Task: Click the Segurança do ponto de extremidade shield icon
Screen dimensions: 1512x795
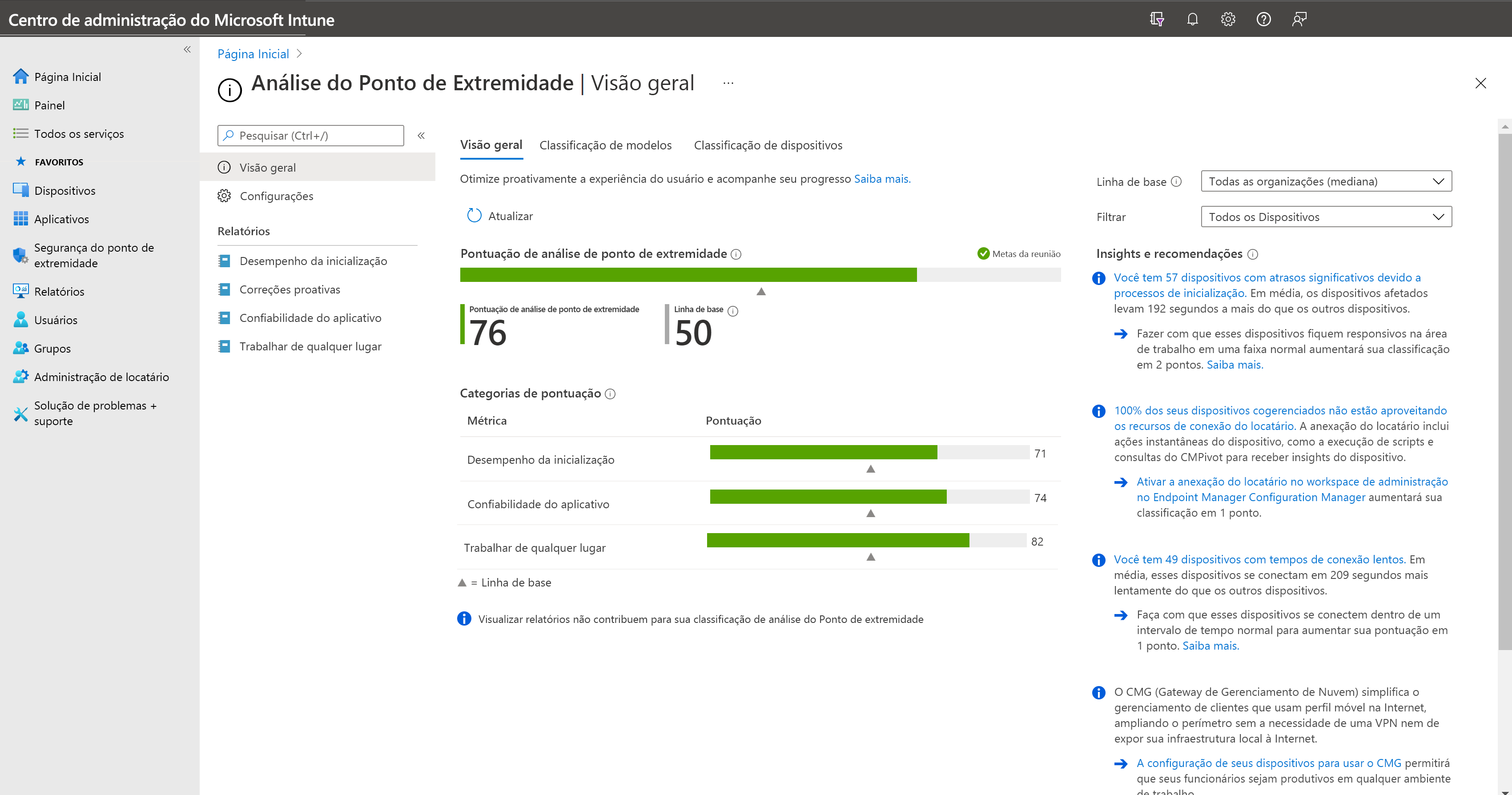Action: pos(20,255)
